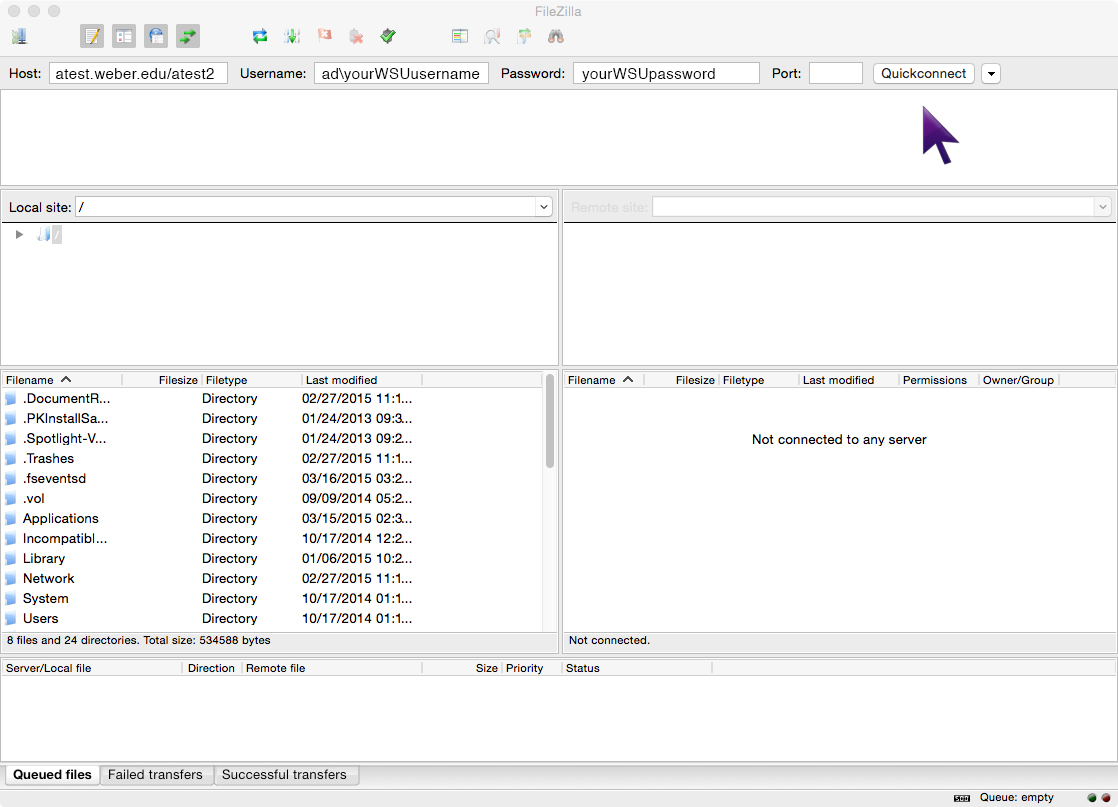Sort local files by Last modified column
This screenshot has width=1118, height=807.
pos(341,380)
